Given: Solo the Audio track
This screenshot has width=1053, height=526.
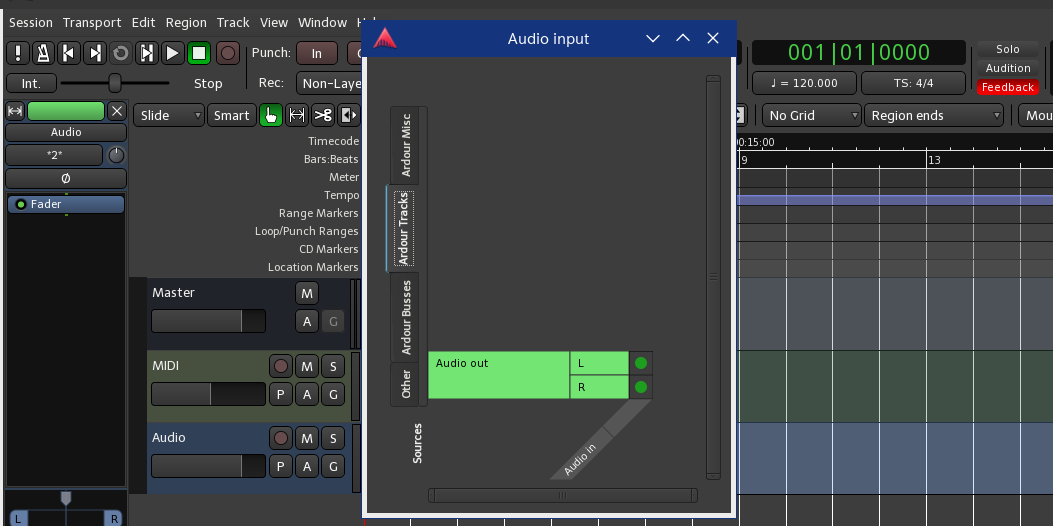Looking at the screenshot, I should 332,438.
